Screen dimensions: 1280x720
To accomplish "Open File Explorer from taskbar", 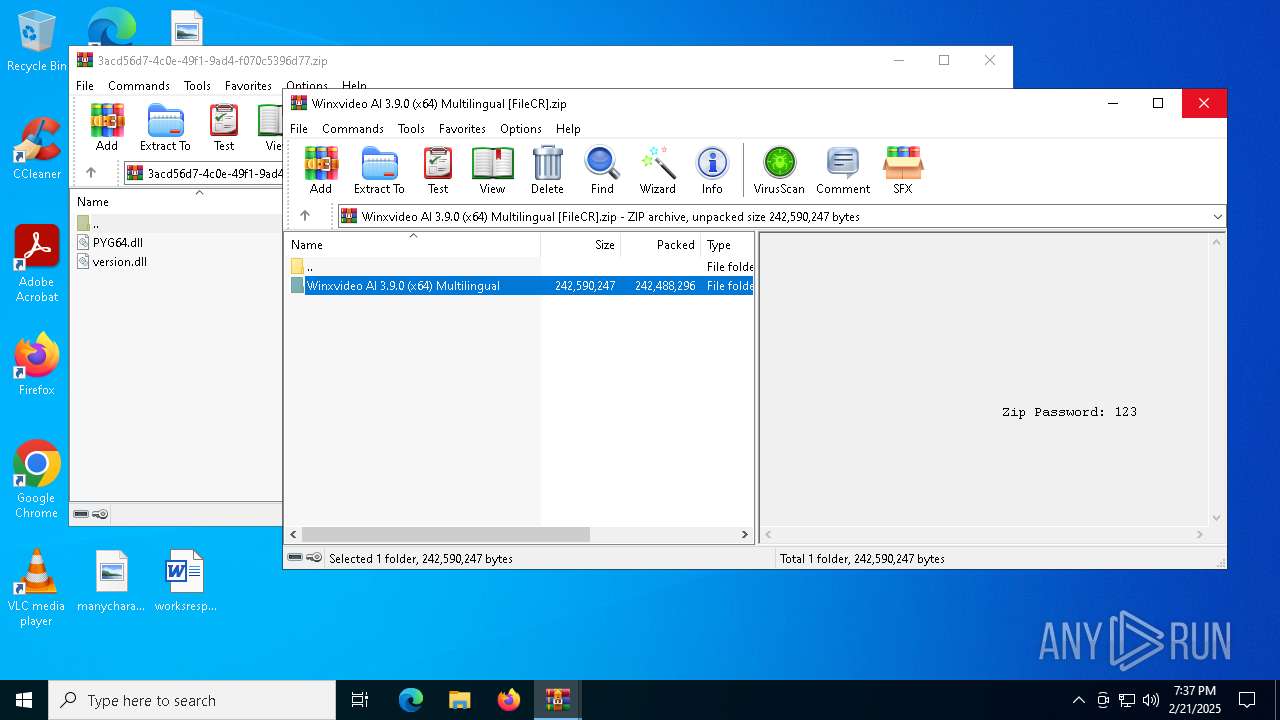I will tap(460, 700).
